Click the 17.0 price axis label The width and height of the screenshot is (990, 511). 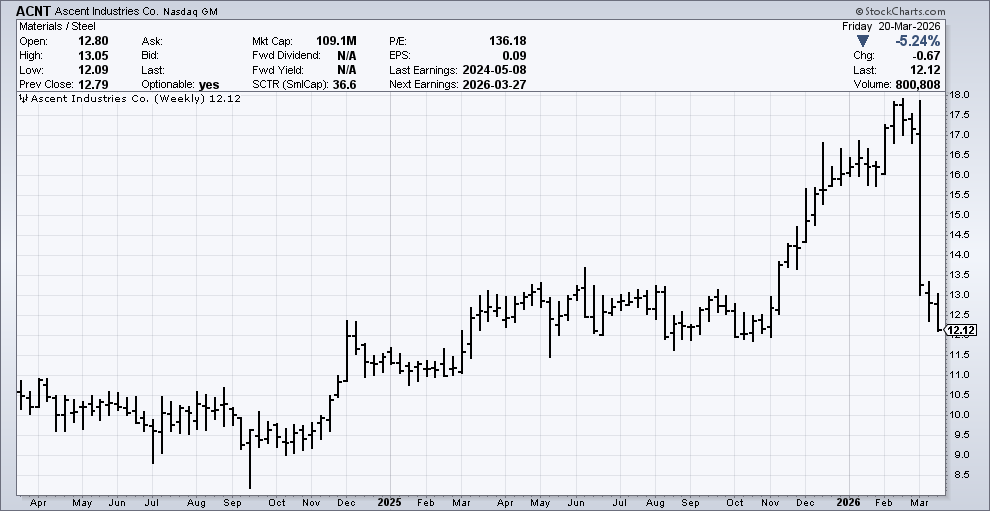pos(960,135)
